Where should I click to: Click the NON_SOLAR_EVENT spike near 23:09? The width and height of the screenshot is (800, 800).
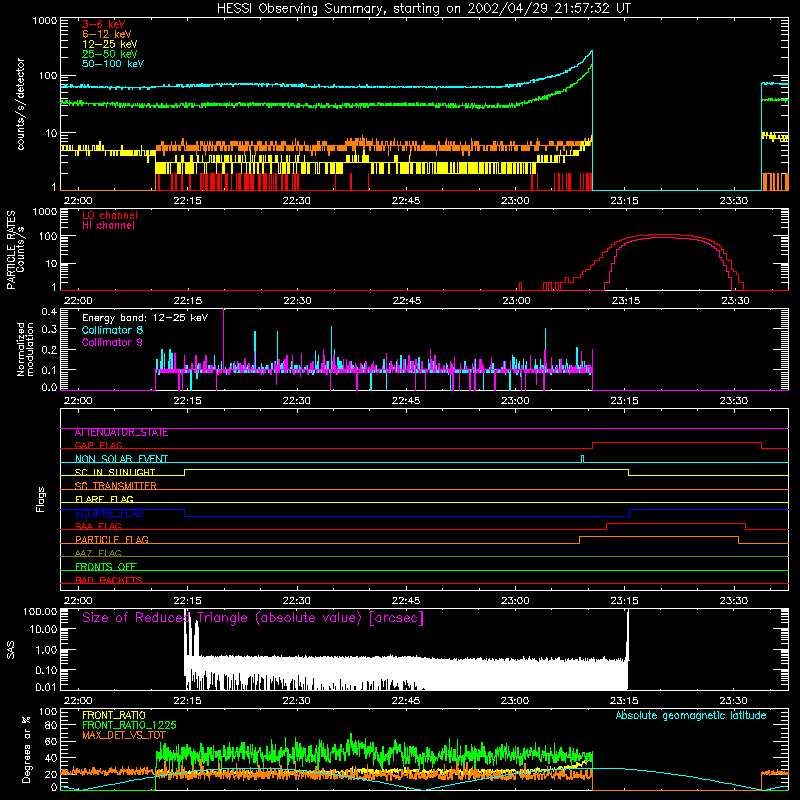[583, 459]
